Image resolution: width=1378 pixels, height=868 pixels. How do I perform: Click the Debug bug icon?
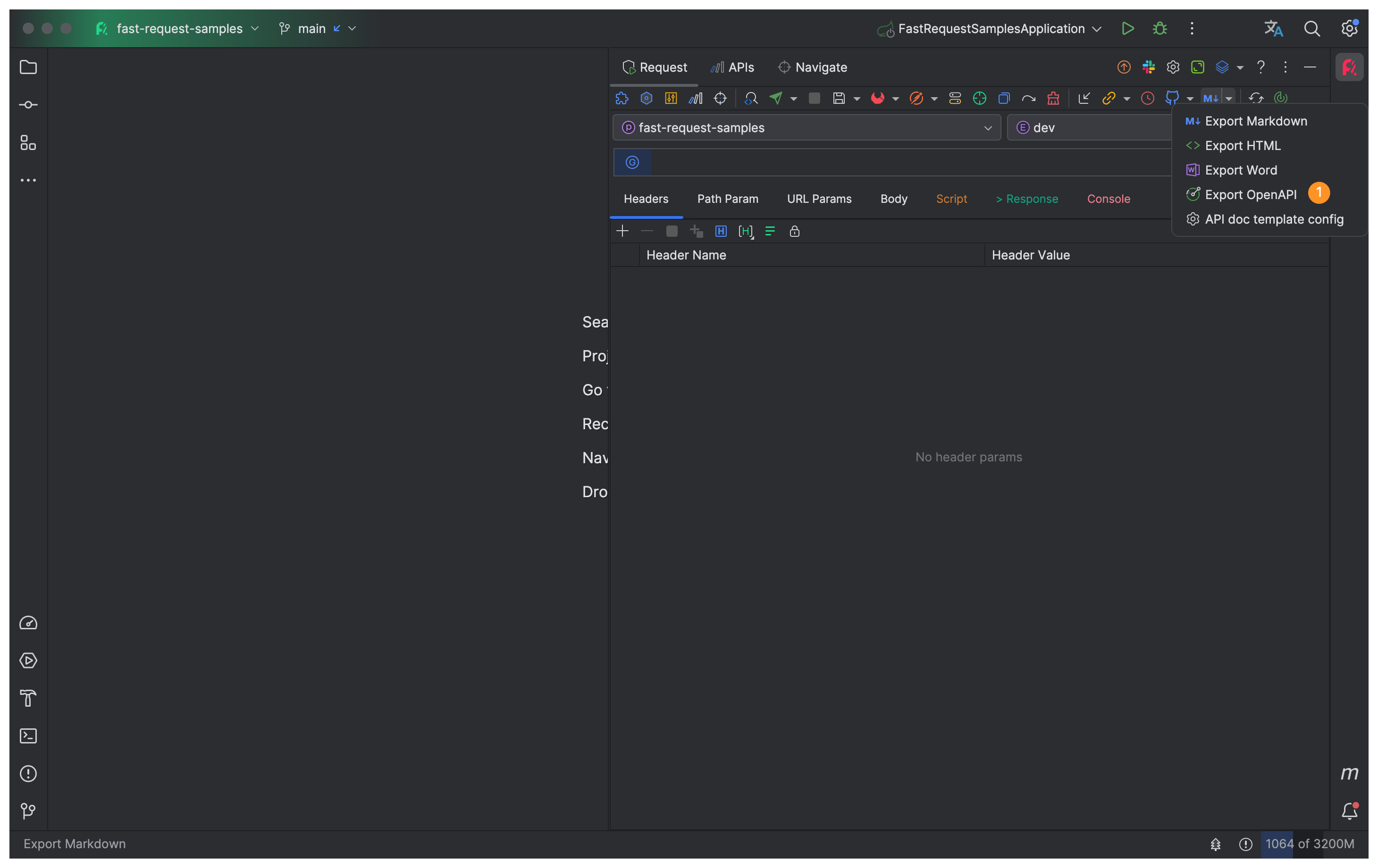(x=1160, y=29)
